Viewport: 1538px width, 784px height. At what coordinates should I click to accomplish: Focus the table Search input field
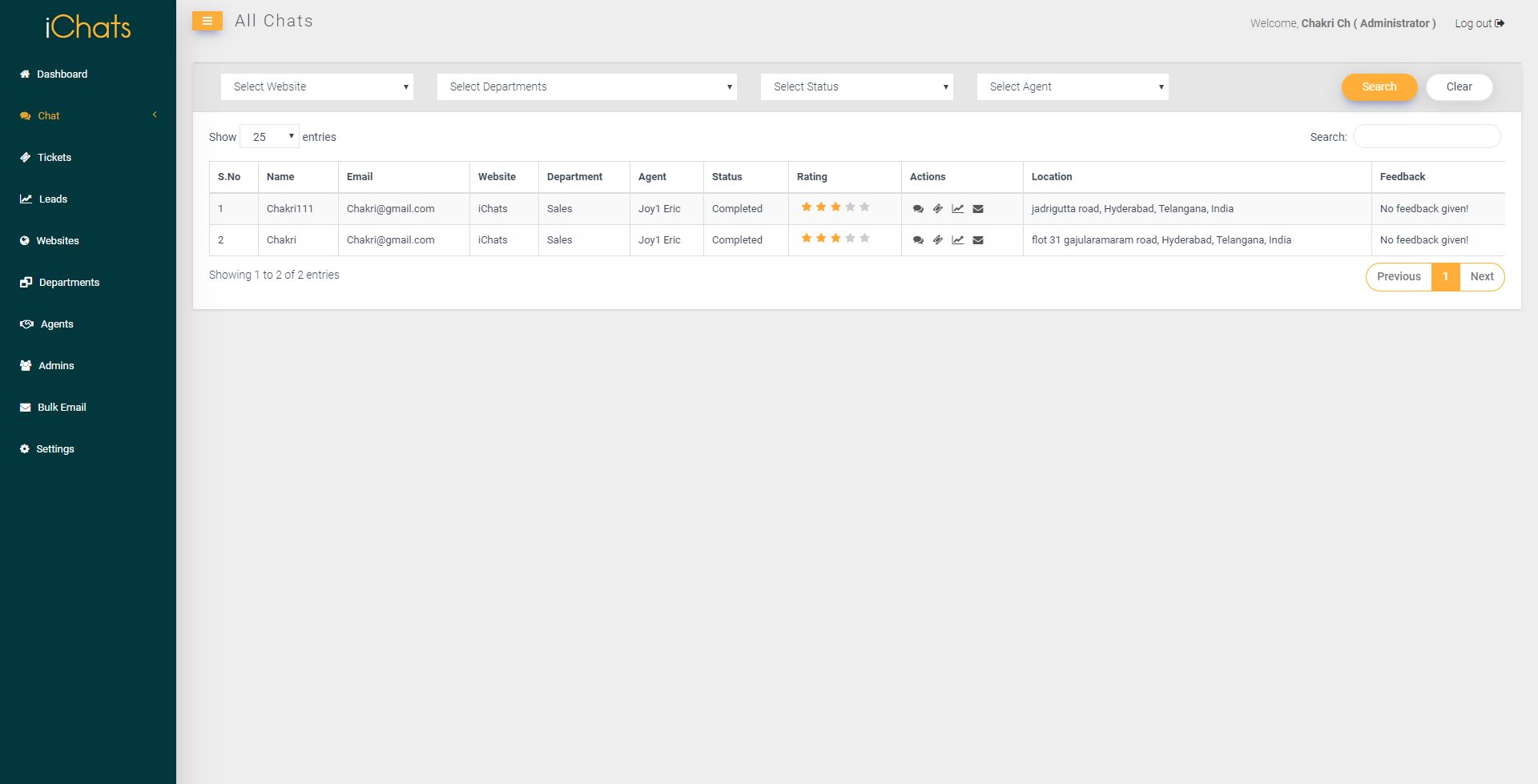1427,136
